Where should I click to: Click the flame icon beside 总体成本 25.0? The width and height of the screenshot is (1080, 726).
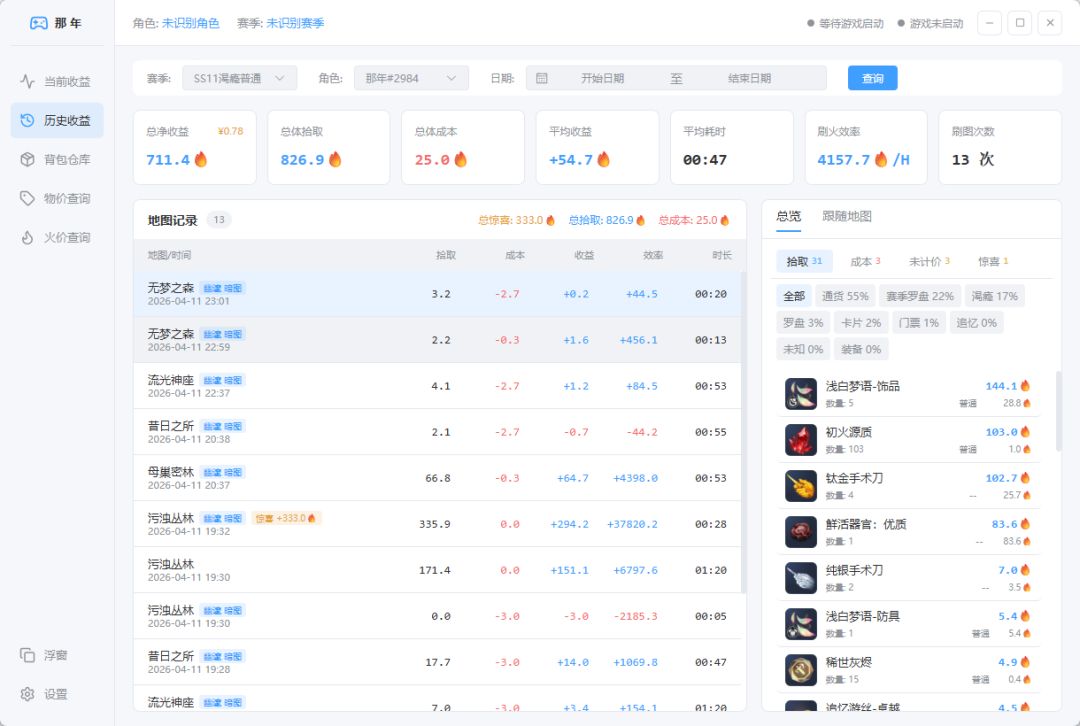[x=460, y=159]
